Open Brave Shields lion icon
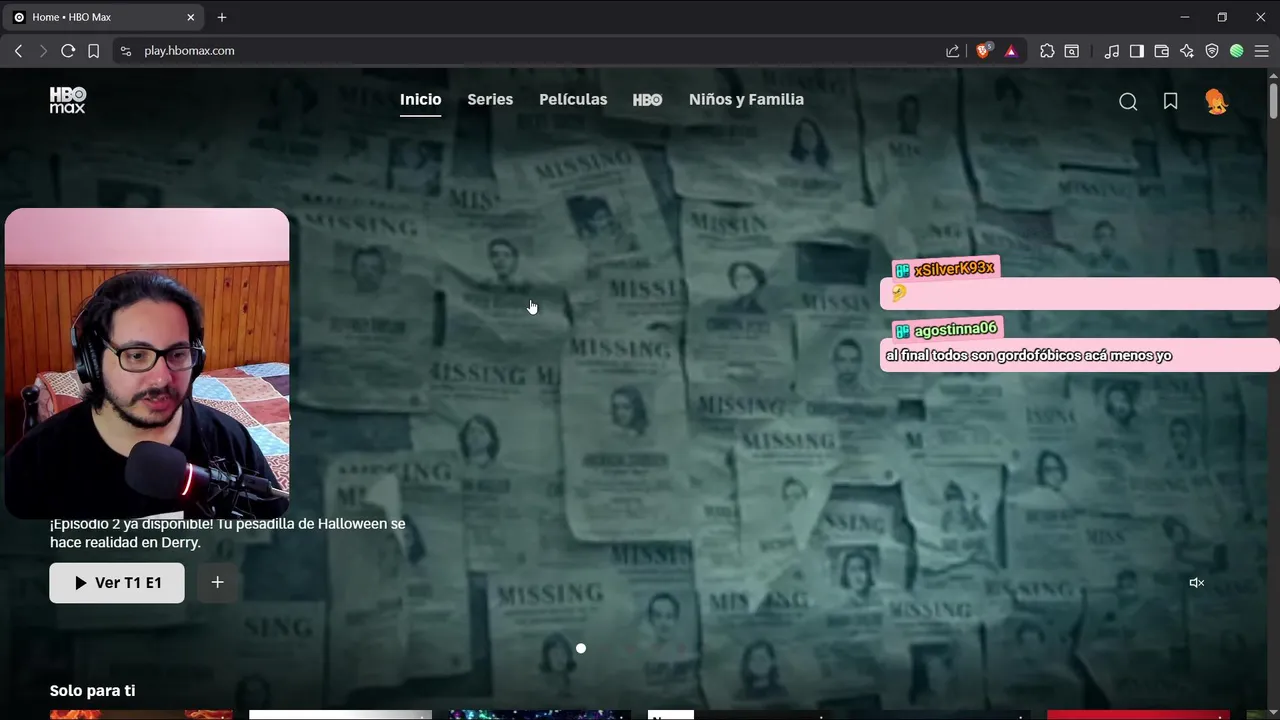This screenshot has height=720, width=1280. [x=984, y=51]
